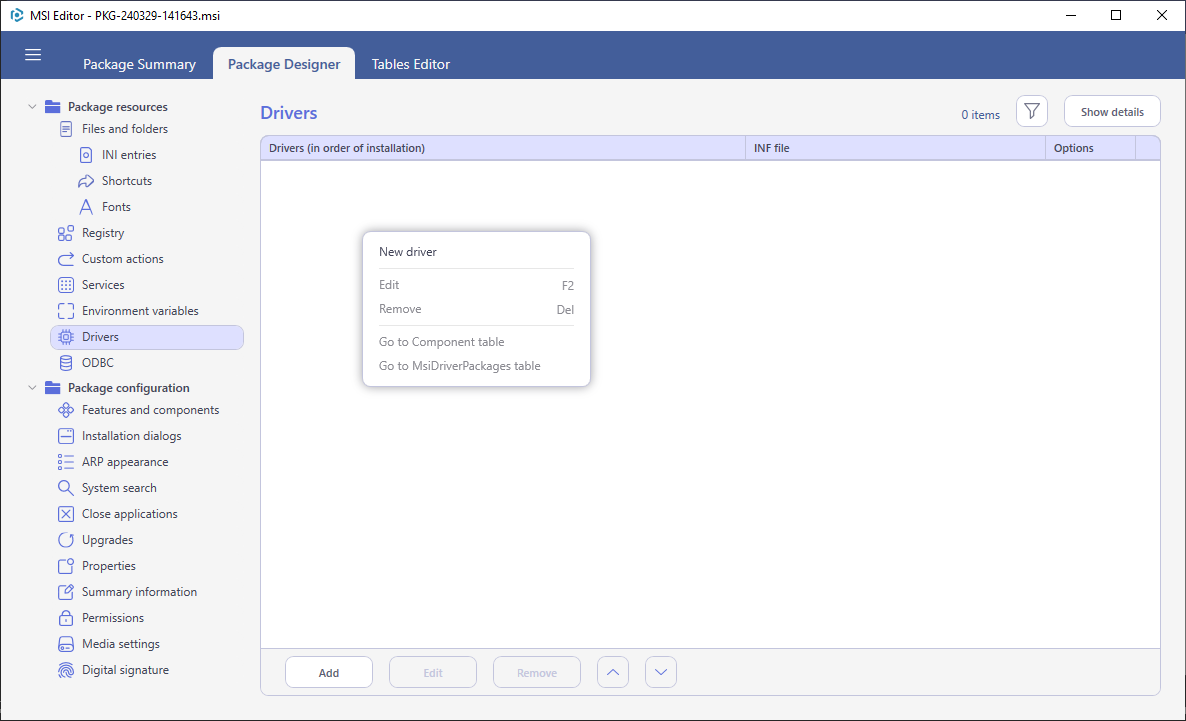
Task: Select Files and folders tree item
Action: point(125,129)
